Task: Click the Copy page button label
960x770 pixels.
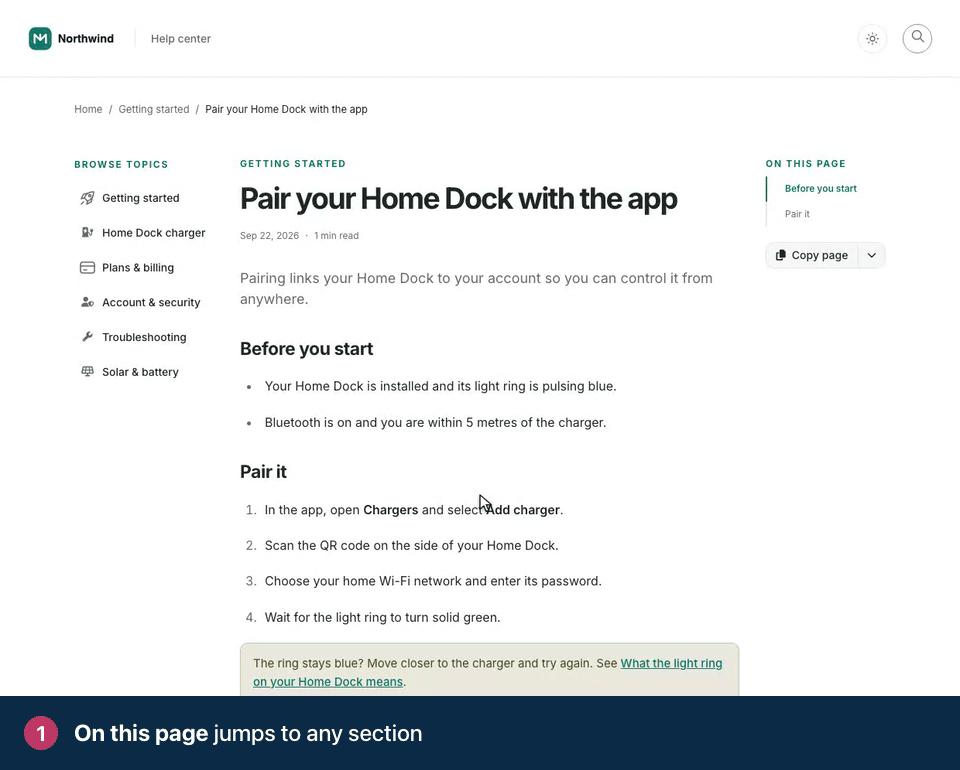Action: click(819, 255)
